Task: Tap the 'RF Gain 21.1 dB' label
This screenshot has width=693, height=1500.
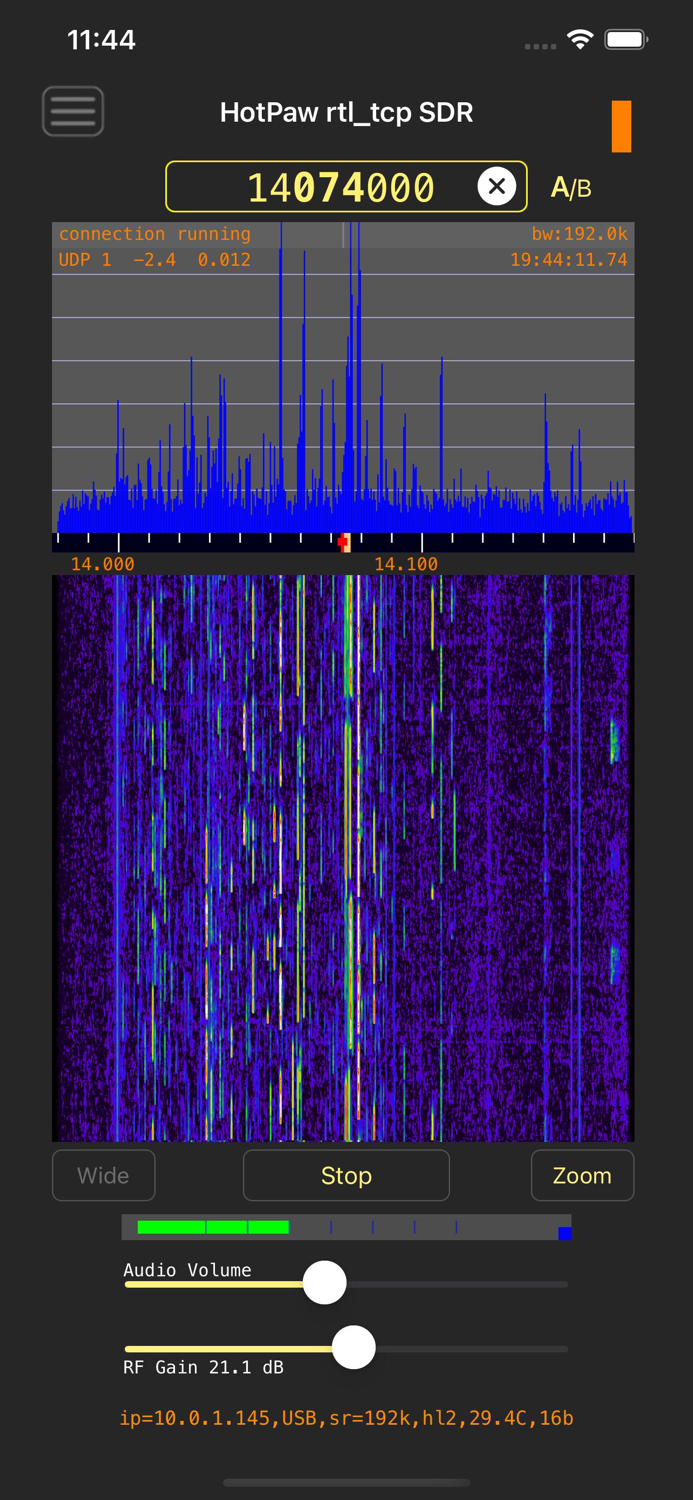Action: tap(203, 1367)
